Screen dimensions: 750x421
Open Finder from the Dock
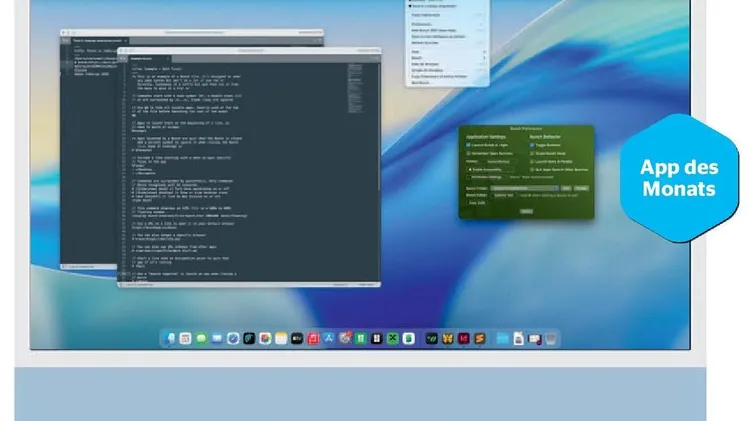coord(171,340)
